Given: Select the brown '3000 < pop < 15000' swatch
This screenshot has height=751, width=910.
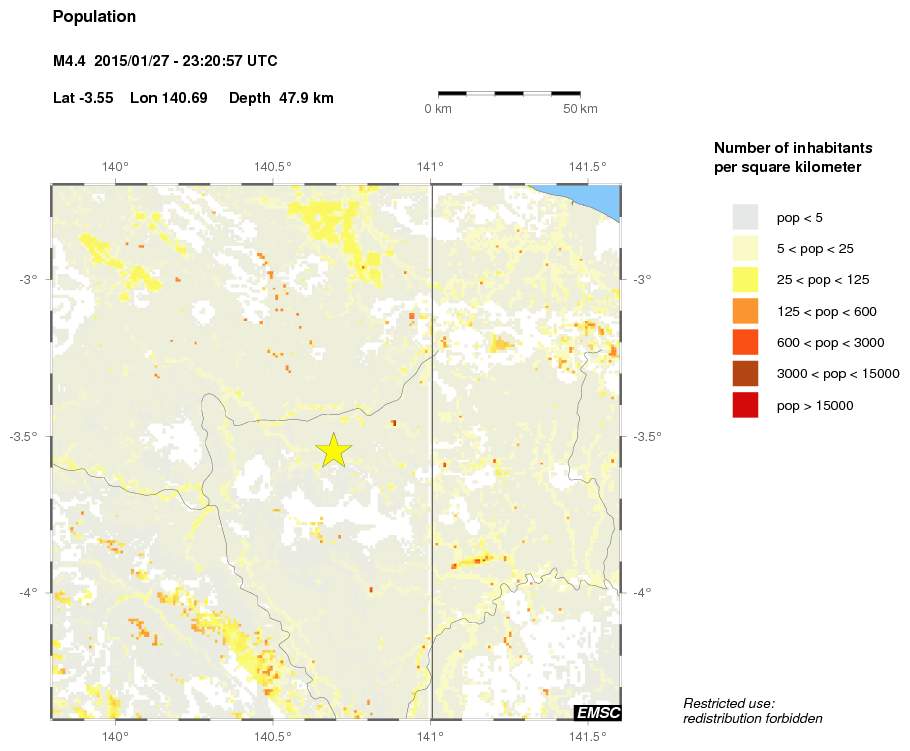Looking at the screenshot, I should point(745,373).
